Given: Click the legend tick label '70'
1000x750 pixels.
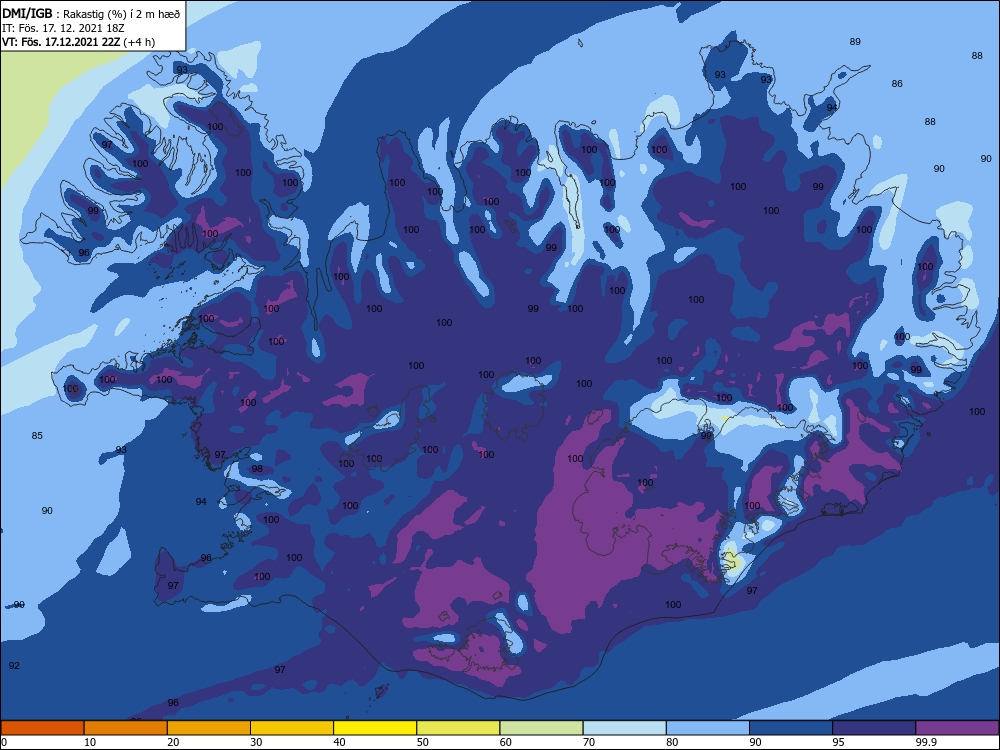Looking at the screenshot, I should coord(589,742).
